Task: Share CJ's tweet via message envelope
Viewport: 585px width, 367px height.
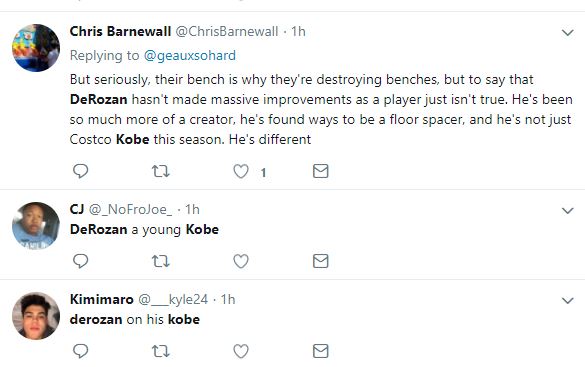Action: click(320, 261)
